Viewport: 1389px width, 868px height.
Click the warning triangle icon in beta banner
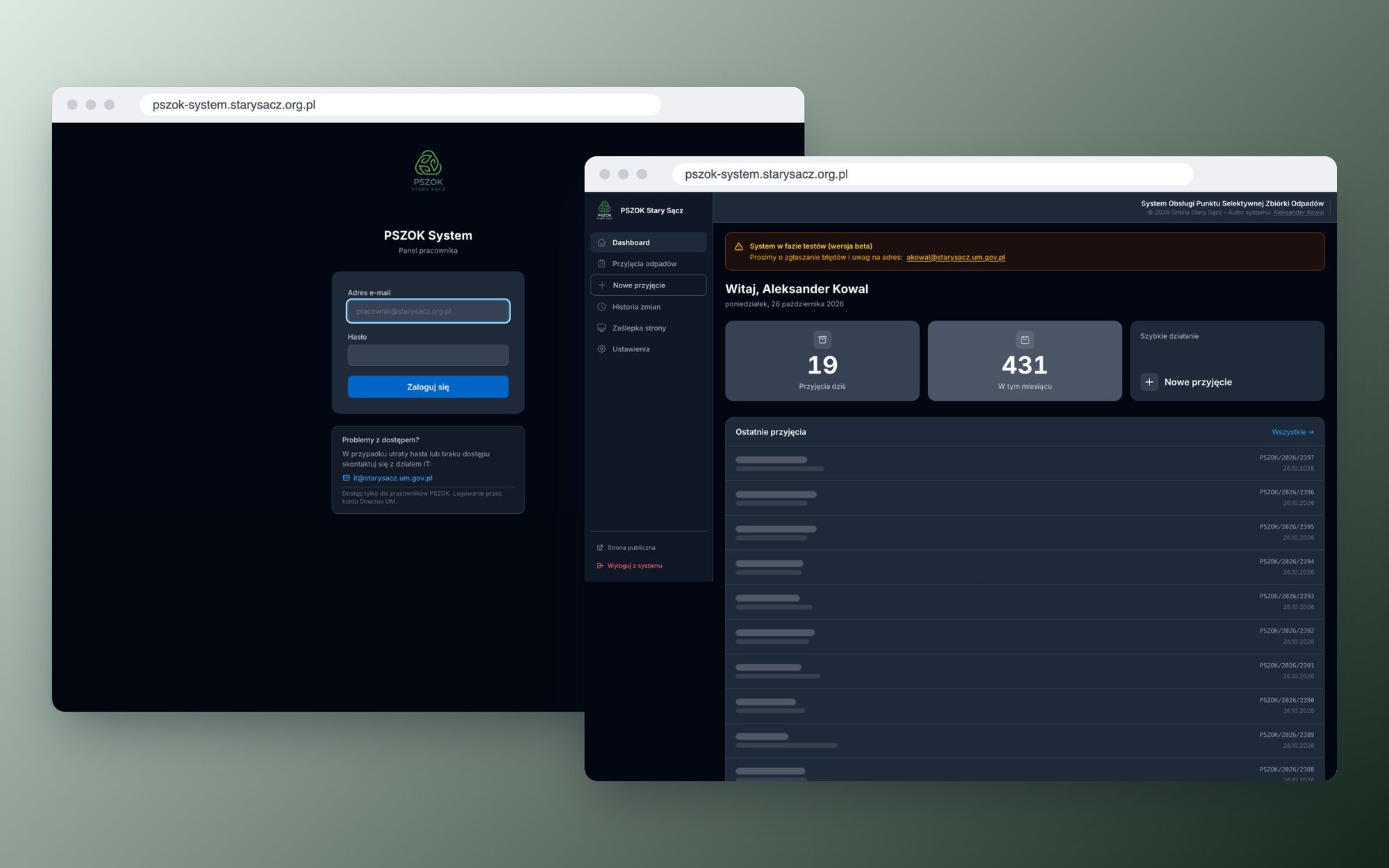coord(738,247)
